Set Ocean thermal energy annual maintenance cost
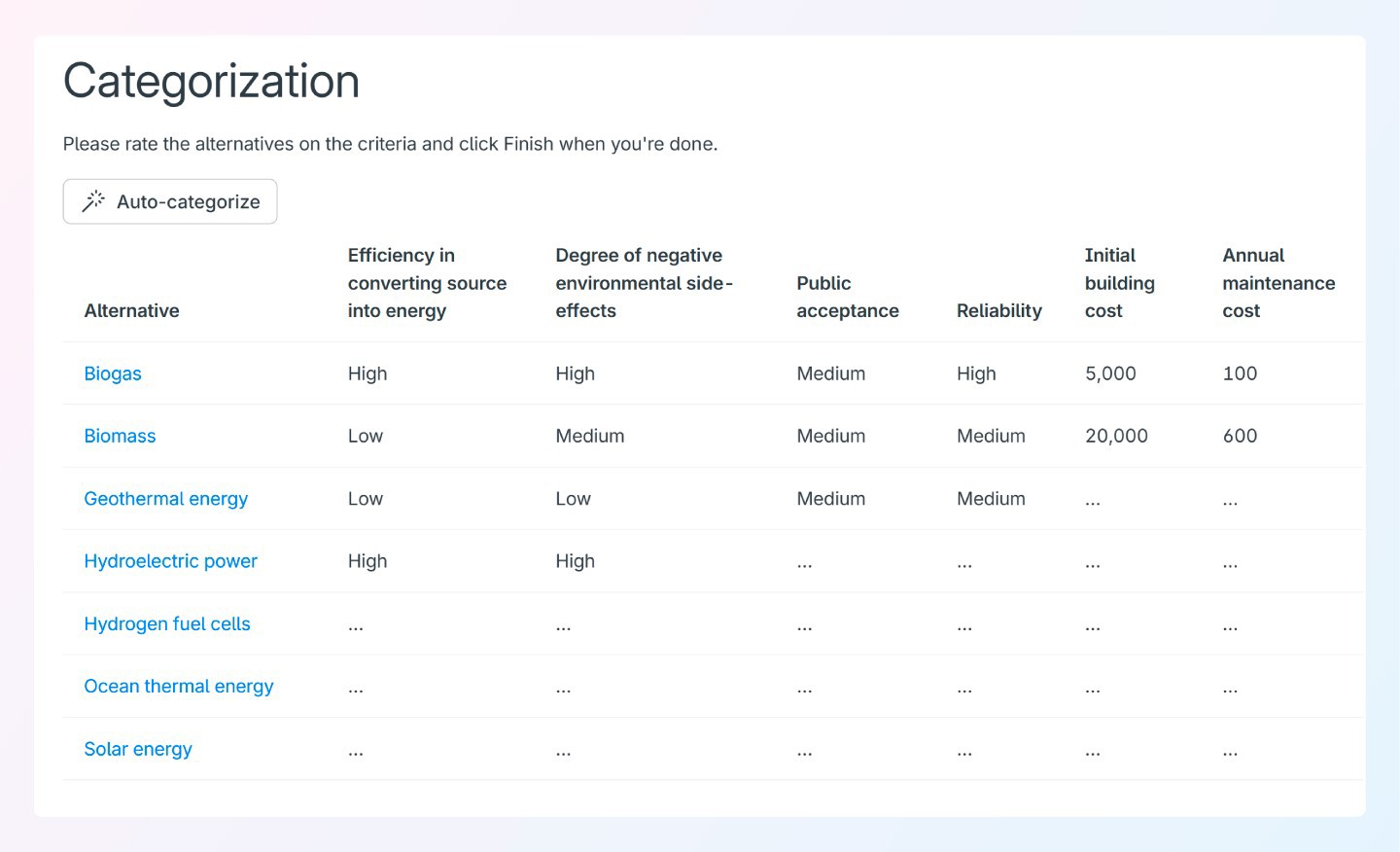The width and height of the screenshot is (1400, 852). (x=1230, y=688)
